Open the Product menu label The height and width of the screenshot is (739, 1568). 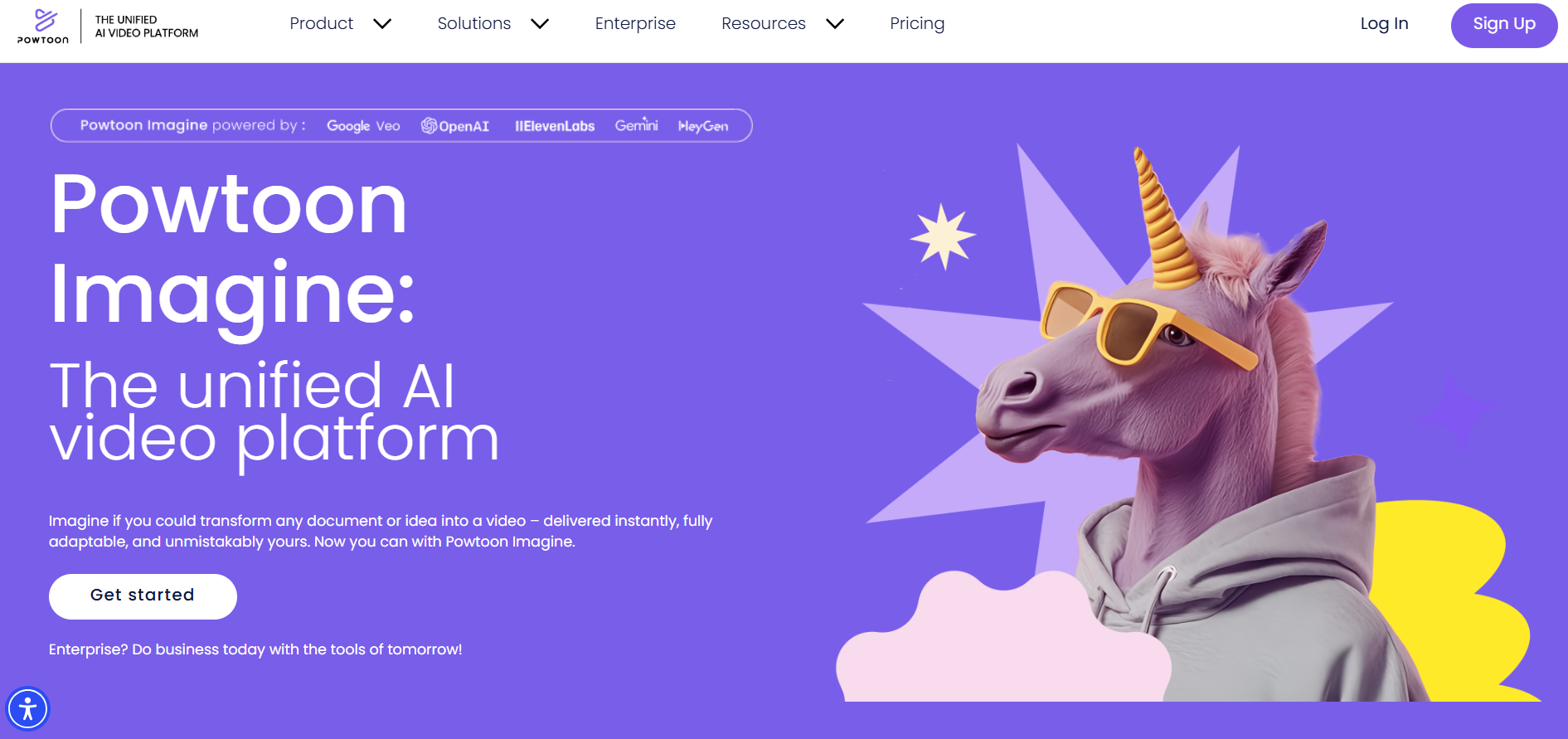coord(322,23)
